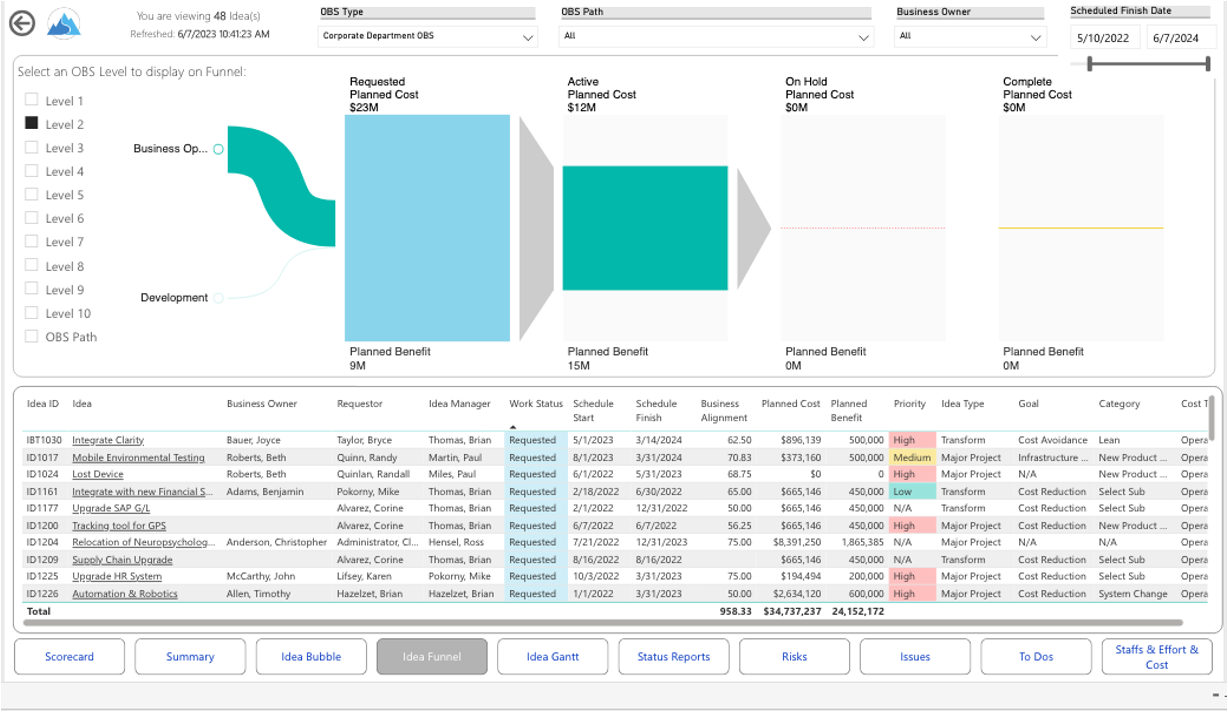
Task: Open the OBS Type dropdown
Action: pos(429,37)
